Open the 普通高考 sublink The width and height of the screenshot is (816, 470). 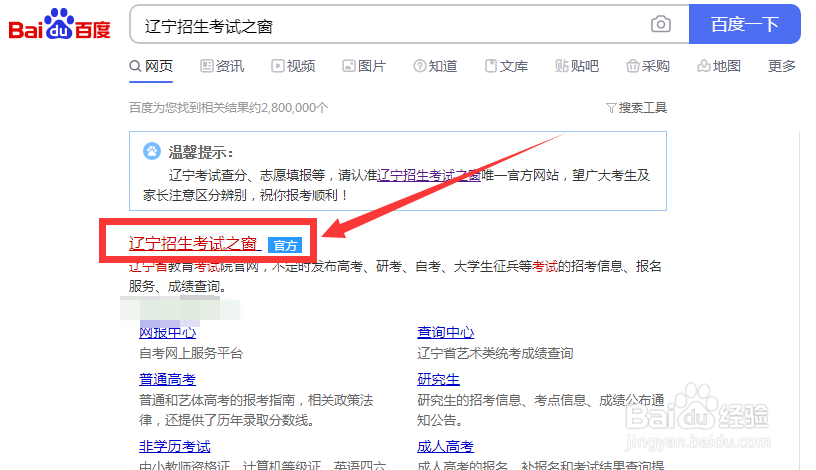(x=167, y=379)
